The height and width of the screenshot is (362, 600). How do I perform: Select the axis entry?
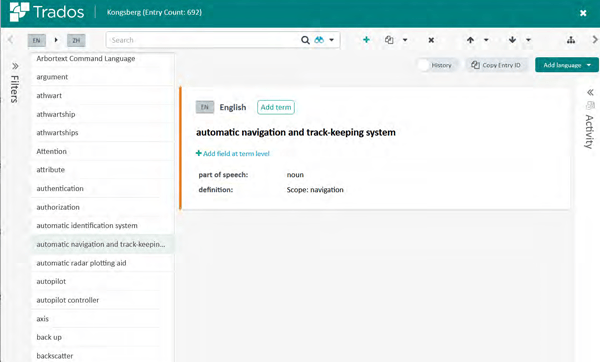[103, 319]
